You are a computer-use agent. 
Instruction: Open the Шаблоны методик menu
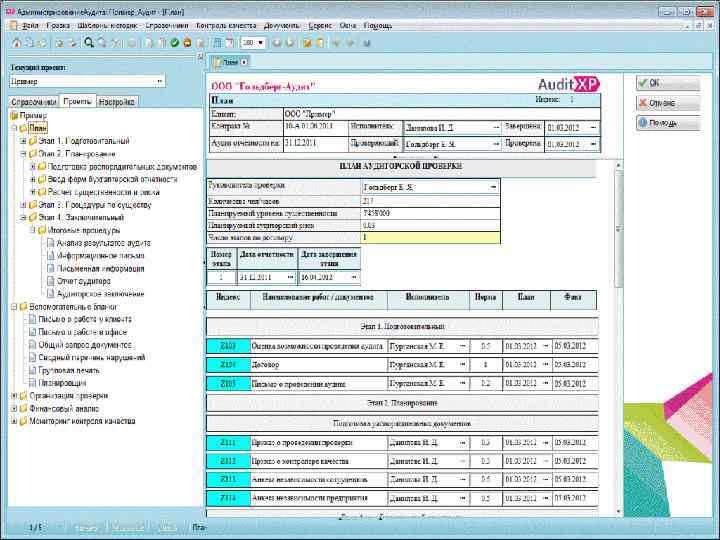coord(107,26)
